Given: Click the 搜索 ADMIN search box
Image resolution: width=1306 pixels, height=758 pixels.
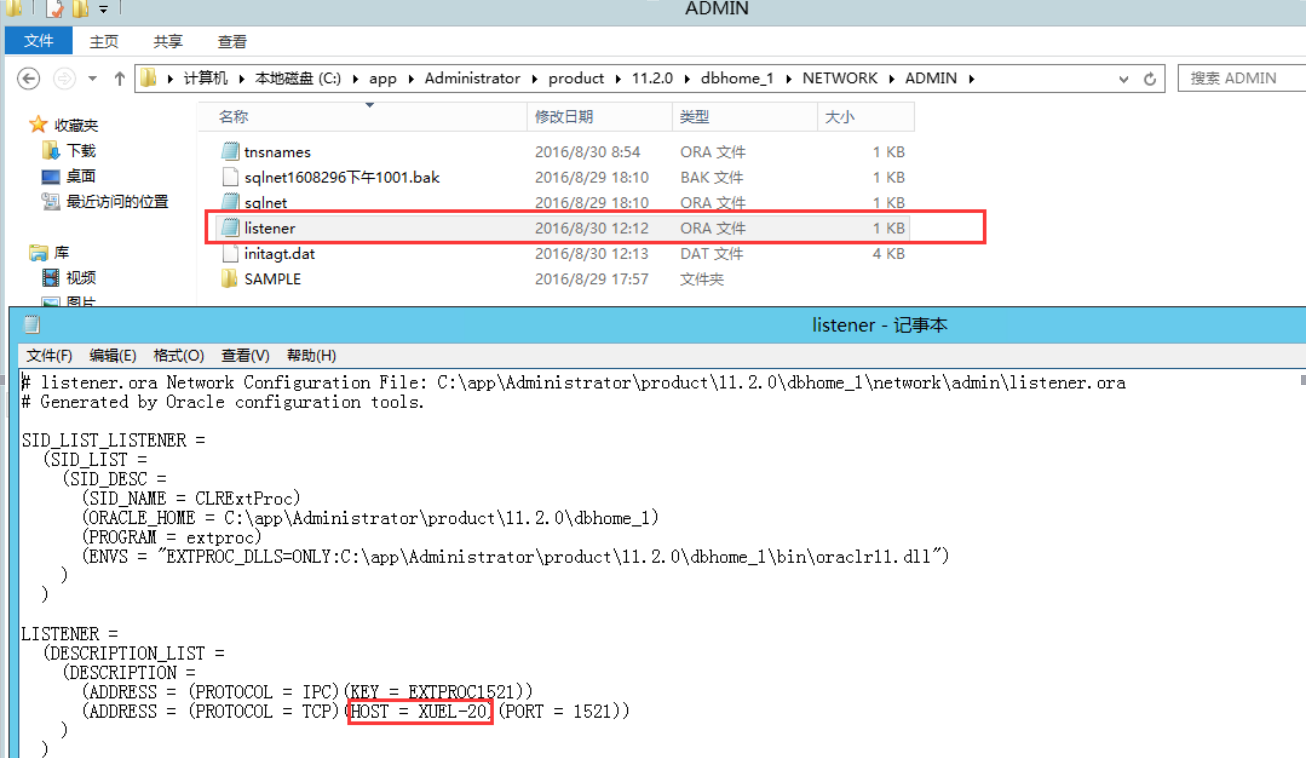Looking at the screenshot, I should 1242,78.
